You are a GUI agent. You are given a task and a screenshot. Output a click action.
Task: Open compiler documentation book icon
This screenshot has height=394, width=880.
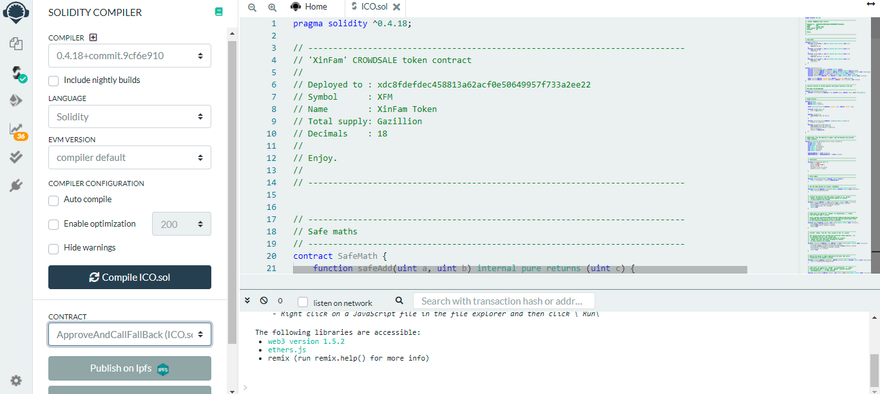tap(218, 12)
